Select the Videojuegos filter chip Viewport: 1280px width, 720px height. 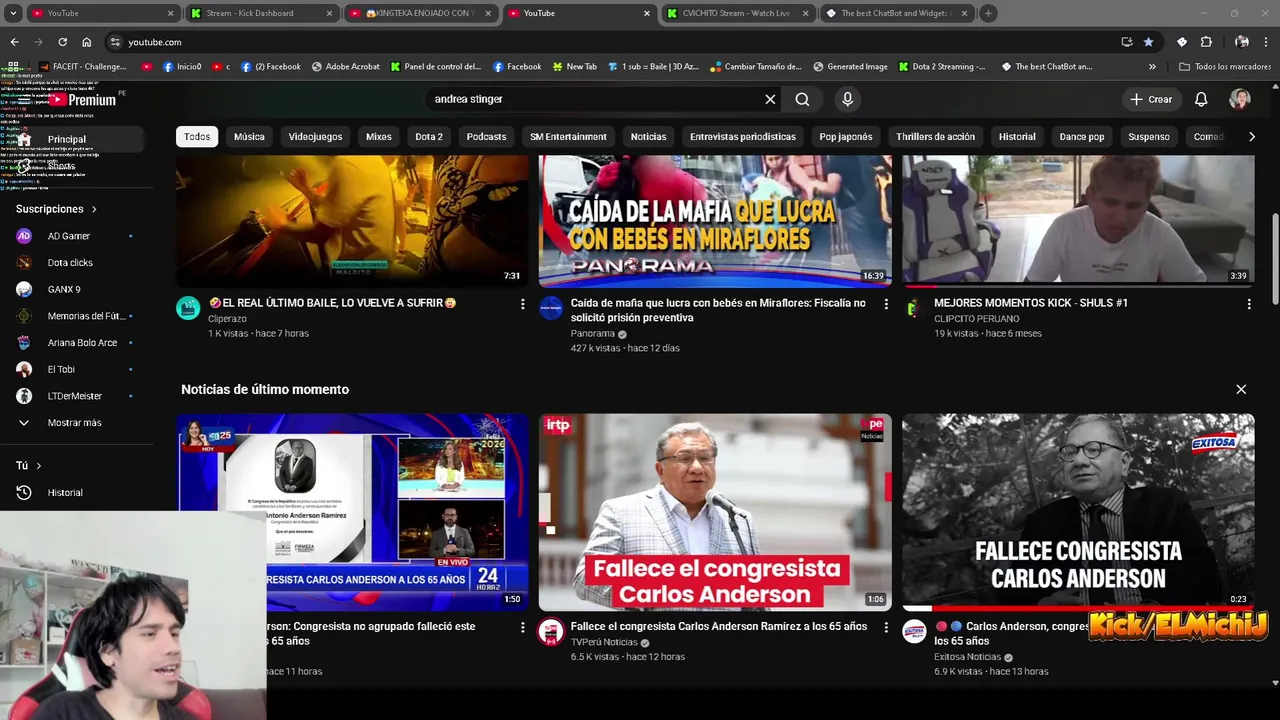tap(315, 137)
